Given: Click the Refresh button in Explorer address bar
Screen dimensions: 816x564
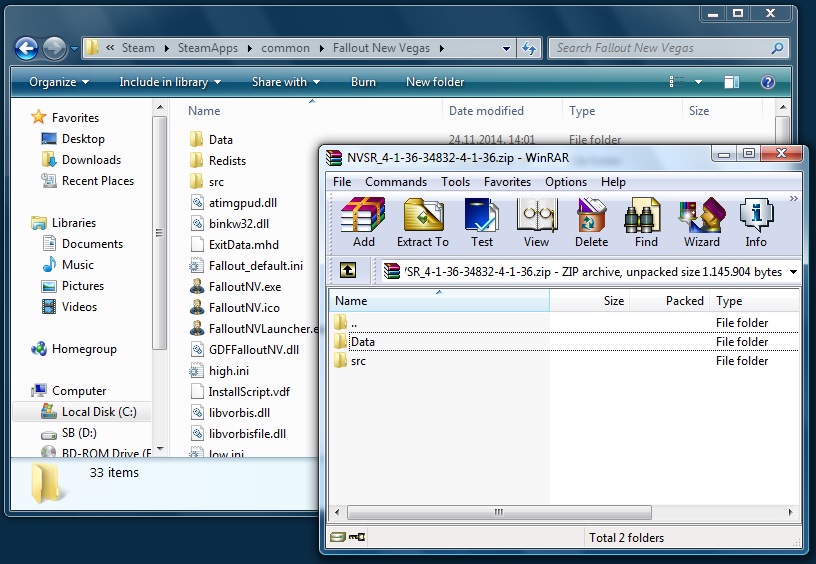Looking at the screenshot, I should pyautogui.click(x=529, y=48).
